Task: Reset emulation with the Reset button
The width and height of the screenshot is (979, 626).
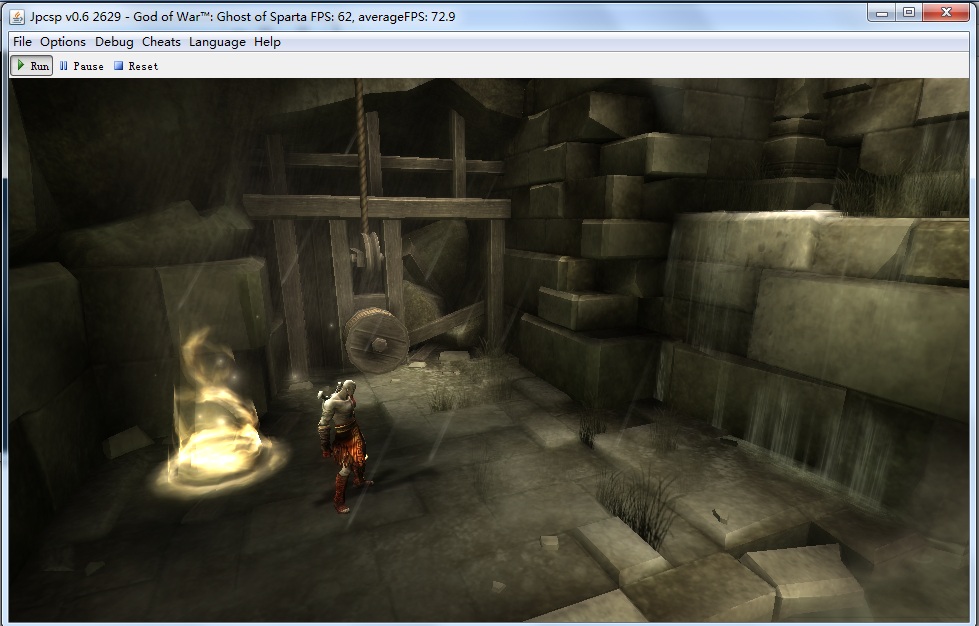Action: 135,66
